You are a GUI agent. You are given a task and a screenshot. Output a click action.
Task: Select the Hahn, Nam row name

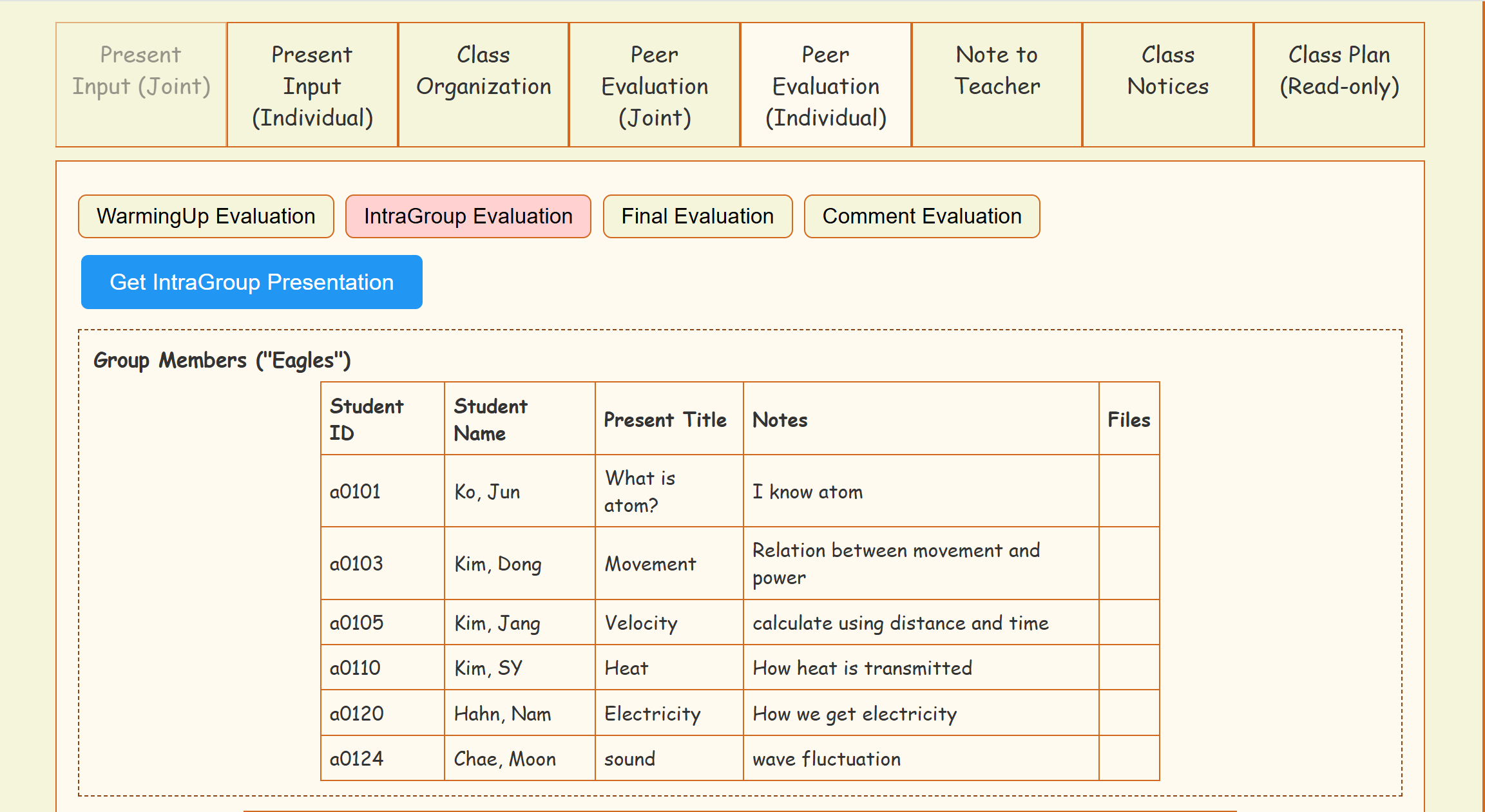click(503, 713)
